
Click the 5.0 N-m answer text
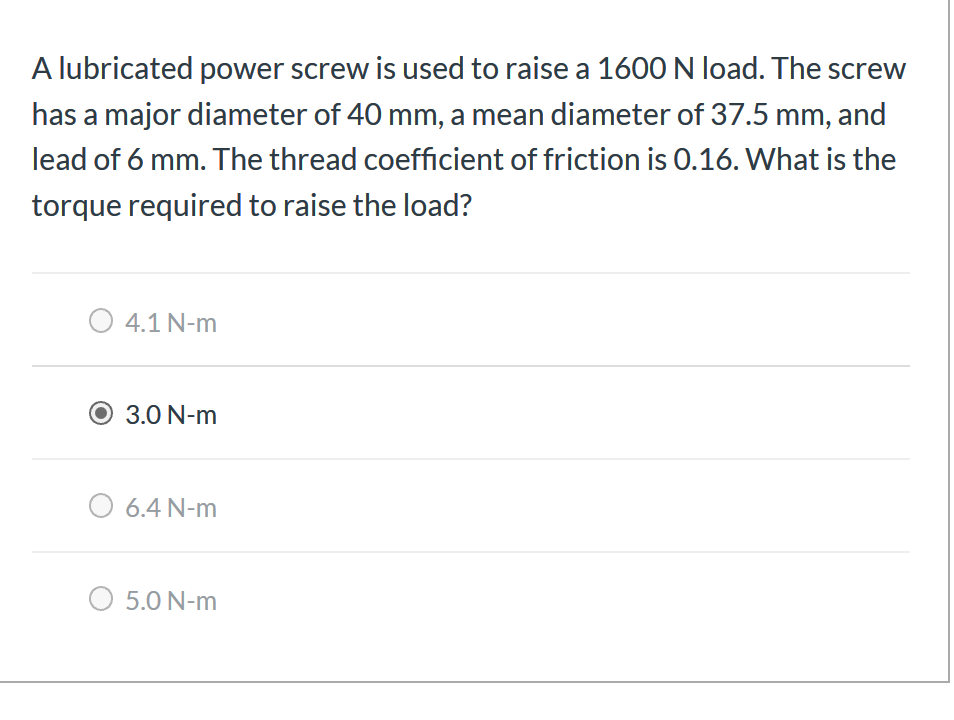[171, 600]
